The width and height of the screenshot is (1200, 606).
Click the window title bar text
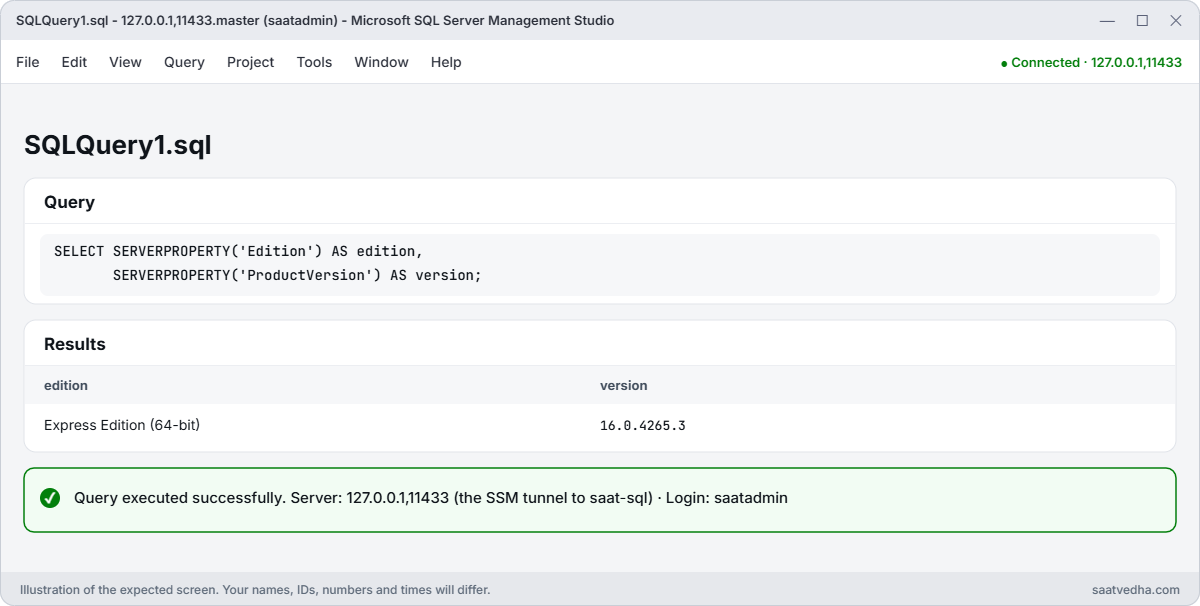(315, 20)
